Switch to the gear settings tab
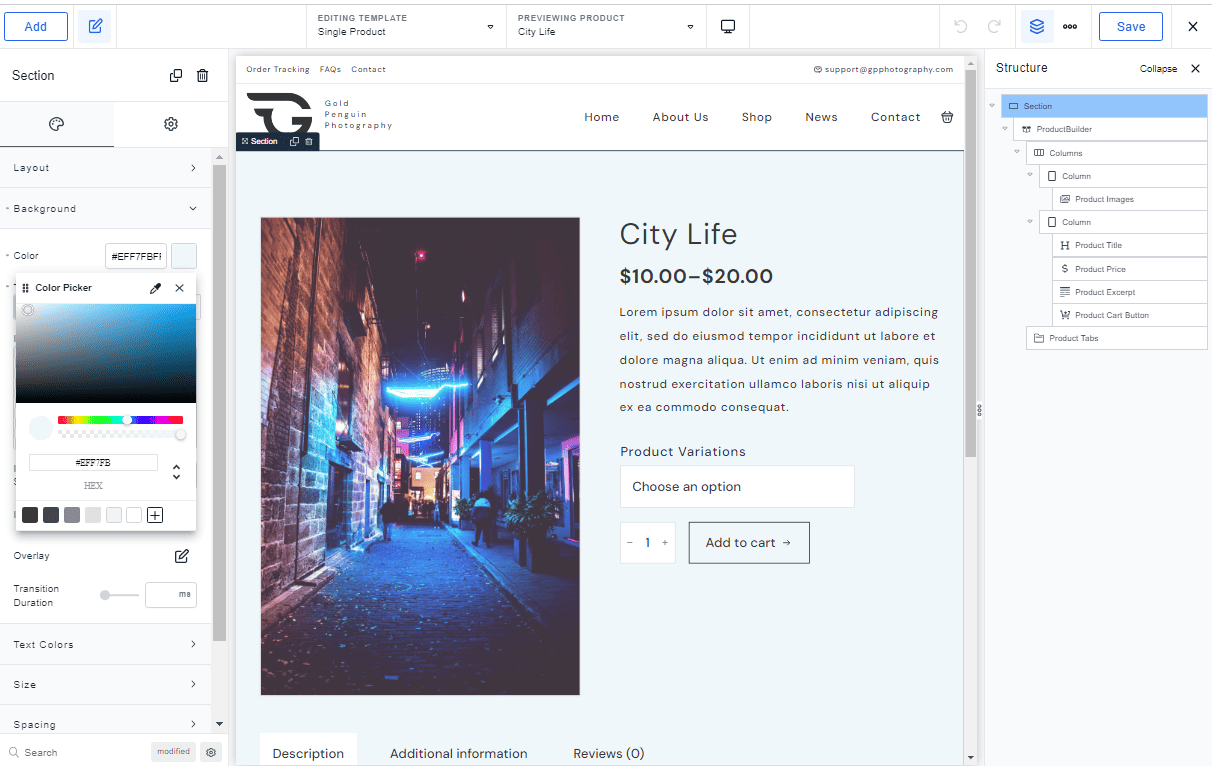Image resolution: width=1212 pixels, height=766 pixels. pos(171,124)
